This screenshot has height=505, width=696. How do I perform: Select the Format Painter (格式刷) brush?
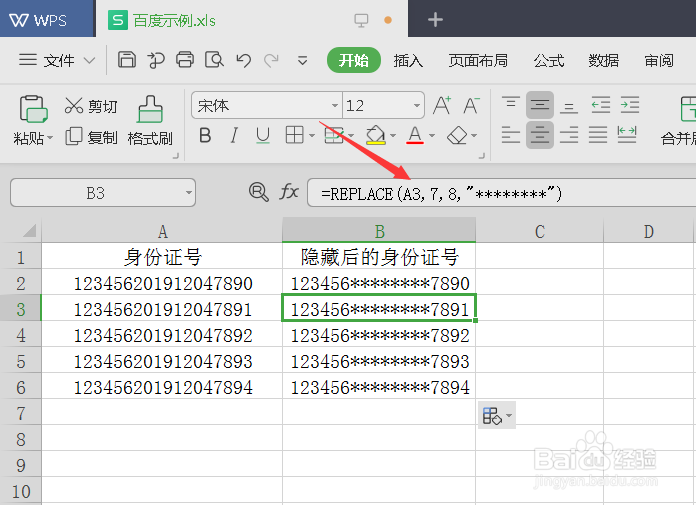[150, 121]
